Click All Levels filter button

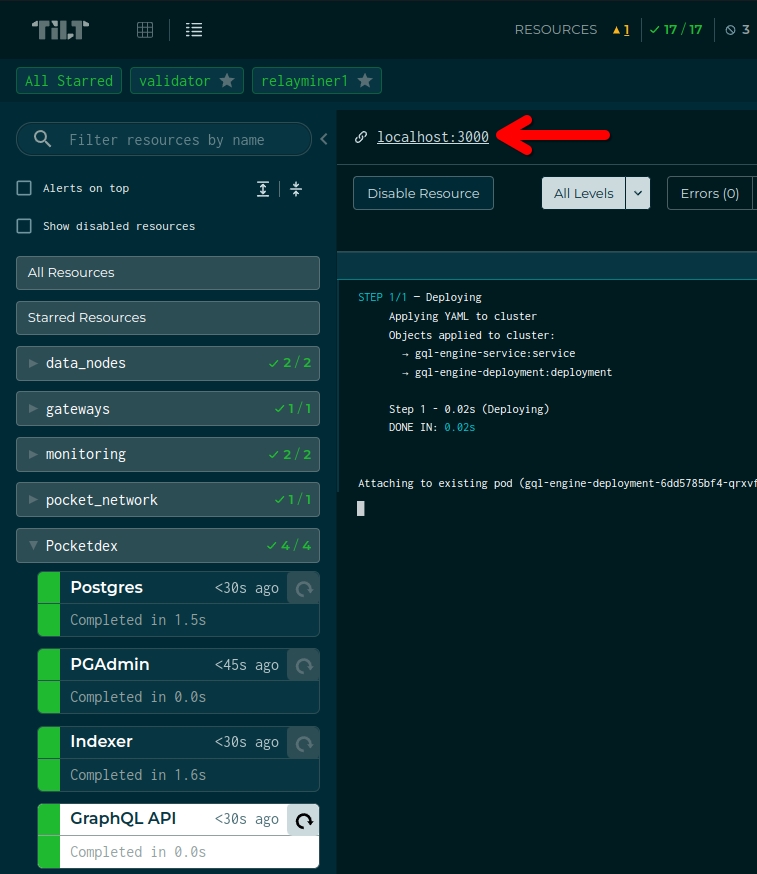[583, 193]
